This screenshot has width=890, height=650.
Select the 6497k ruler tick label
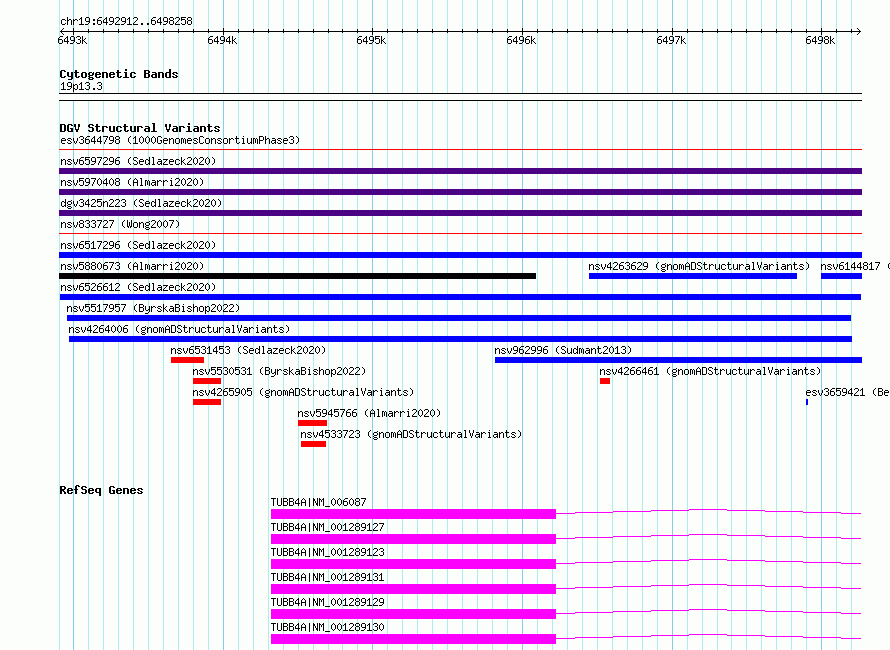click(x=671, y=40)
